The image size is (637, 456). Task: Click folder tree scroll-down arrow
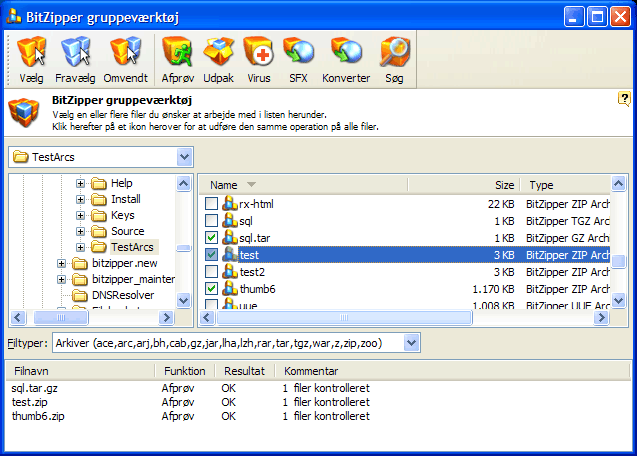coord(184,300)
